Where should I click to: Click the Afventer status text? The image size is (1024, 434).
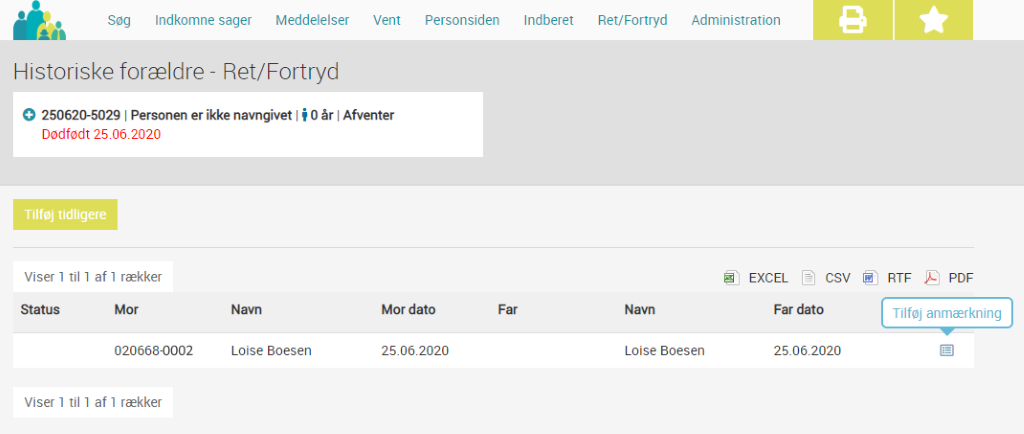pyautogui.click(x=368, y=116)
